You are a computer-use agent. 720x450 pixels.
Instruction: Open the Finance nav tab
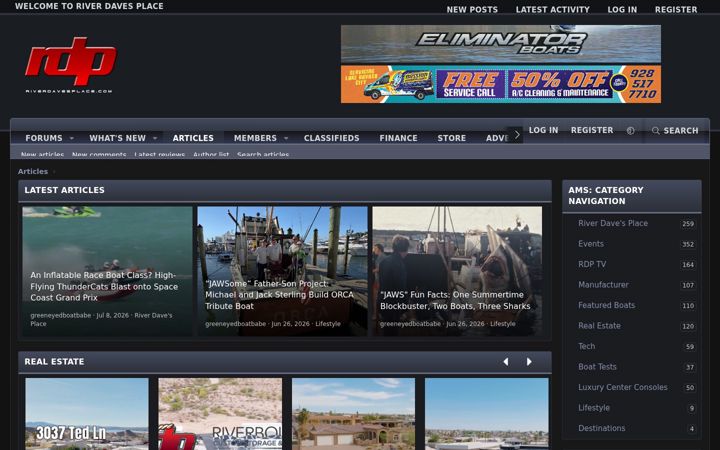pos(399,138)
